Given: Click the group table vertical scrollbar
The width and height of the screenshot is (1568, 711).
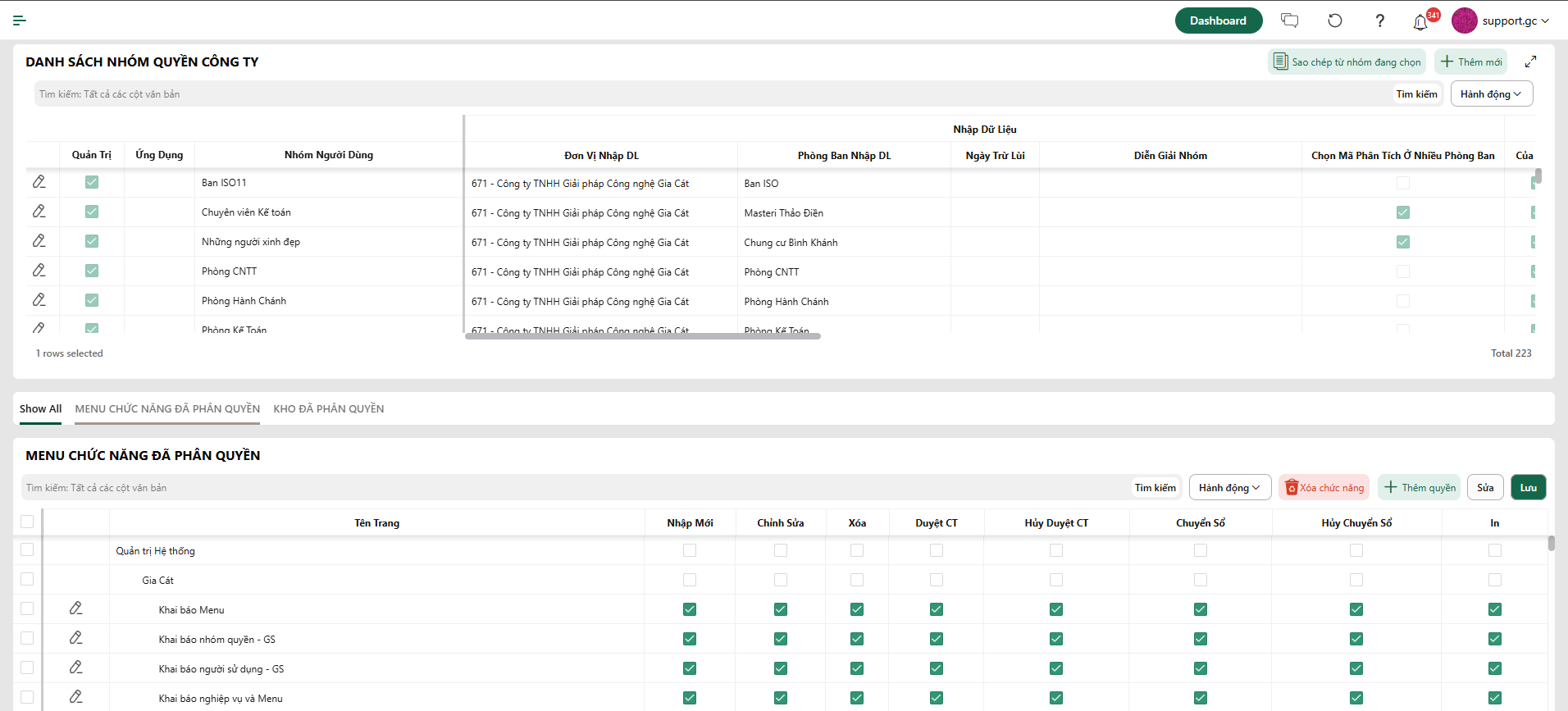Looking at the screenshot, I should pyautogui.click(x=1538, y=175).
